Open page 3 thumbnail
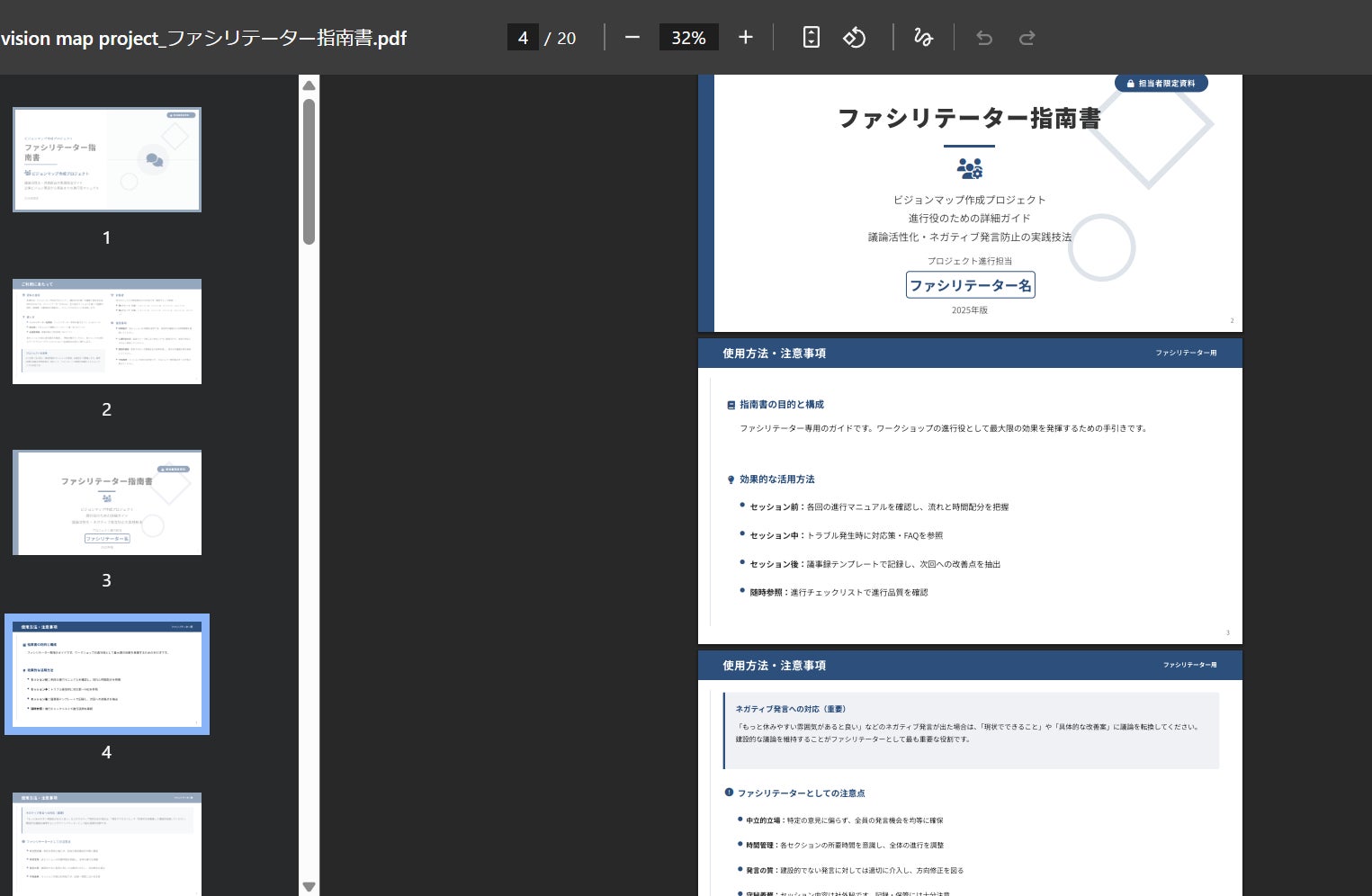 tap(106, 503)
